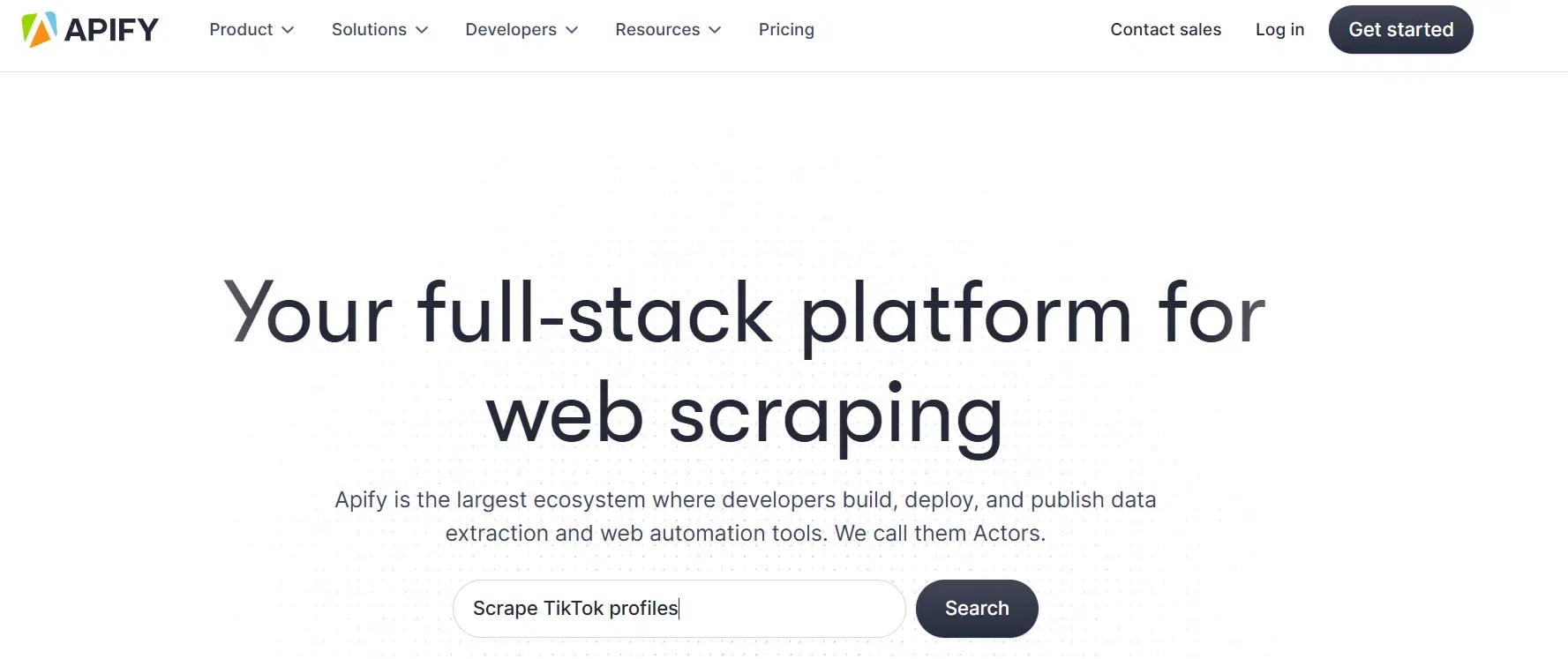Screen dimensions: 1568x659
Task: Select the Log in link
Action: (1279, 29)
